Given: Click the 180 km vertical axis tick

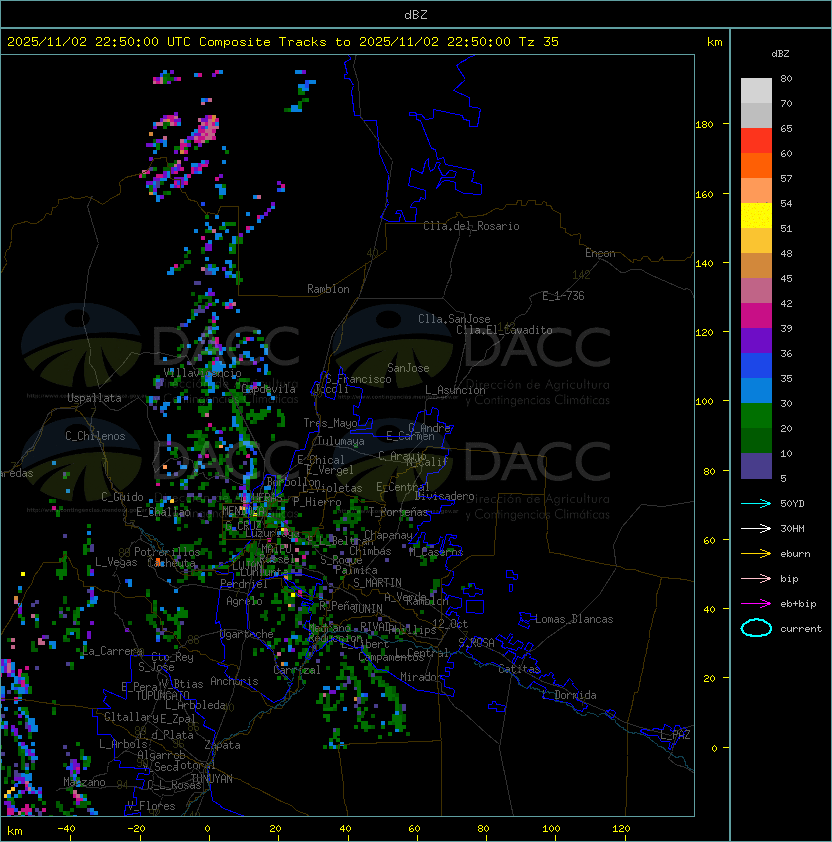Looking at the screenshot, I should point(704,125).
